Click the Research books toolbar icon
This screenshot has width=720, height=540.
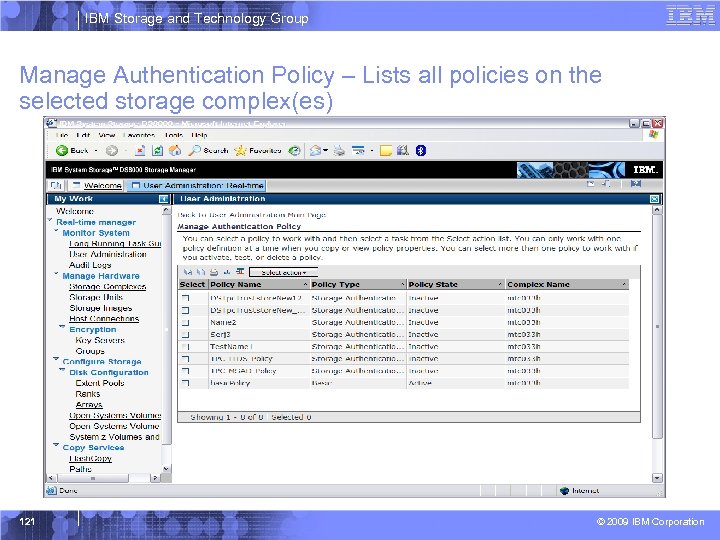pos(403,151)
